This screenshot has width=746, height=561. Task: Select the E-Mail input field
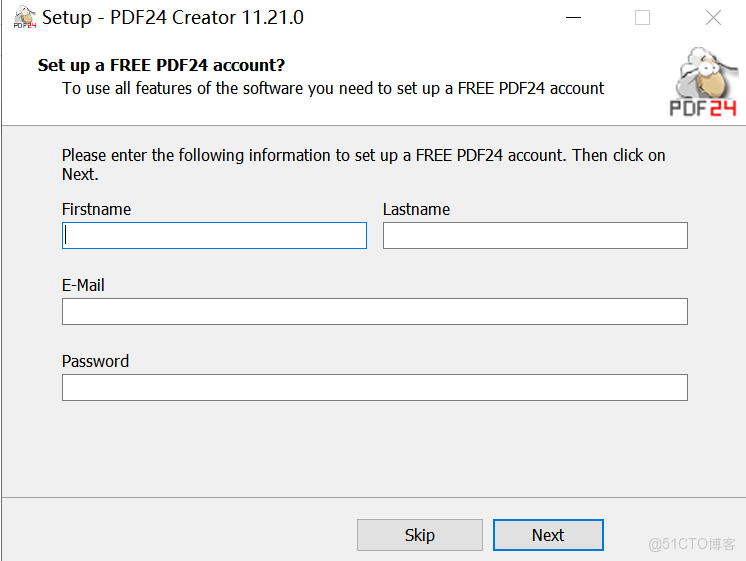click(374, 311)
